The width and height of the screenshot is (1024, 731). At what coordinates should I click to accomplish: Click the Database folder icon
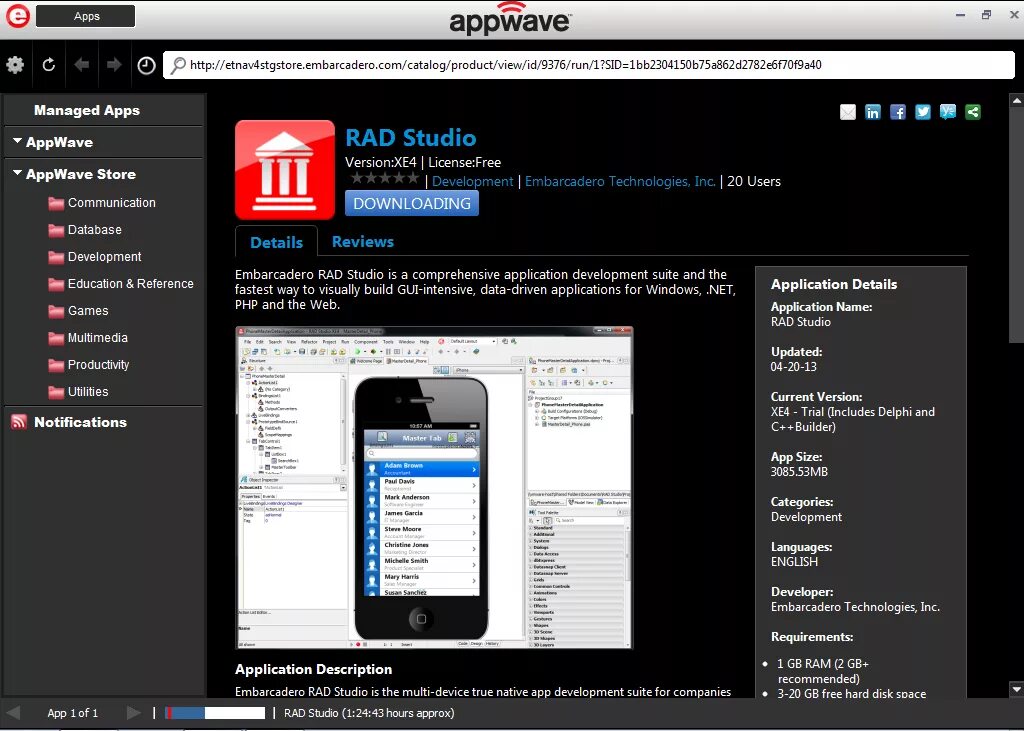point(56,230)
